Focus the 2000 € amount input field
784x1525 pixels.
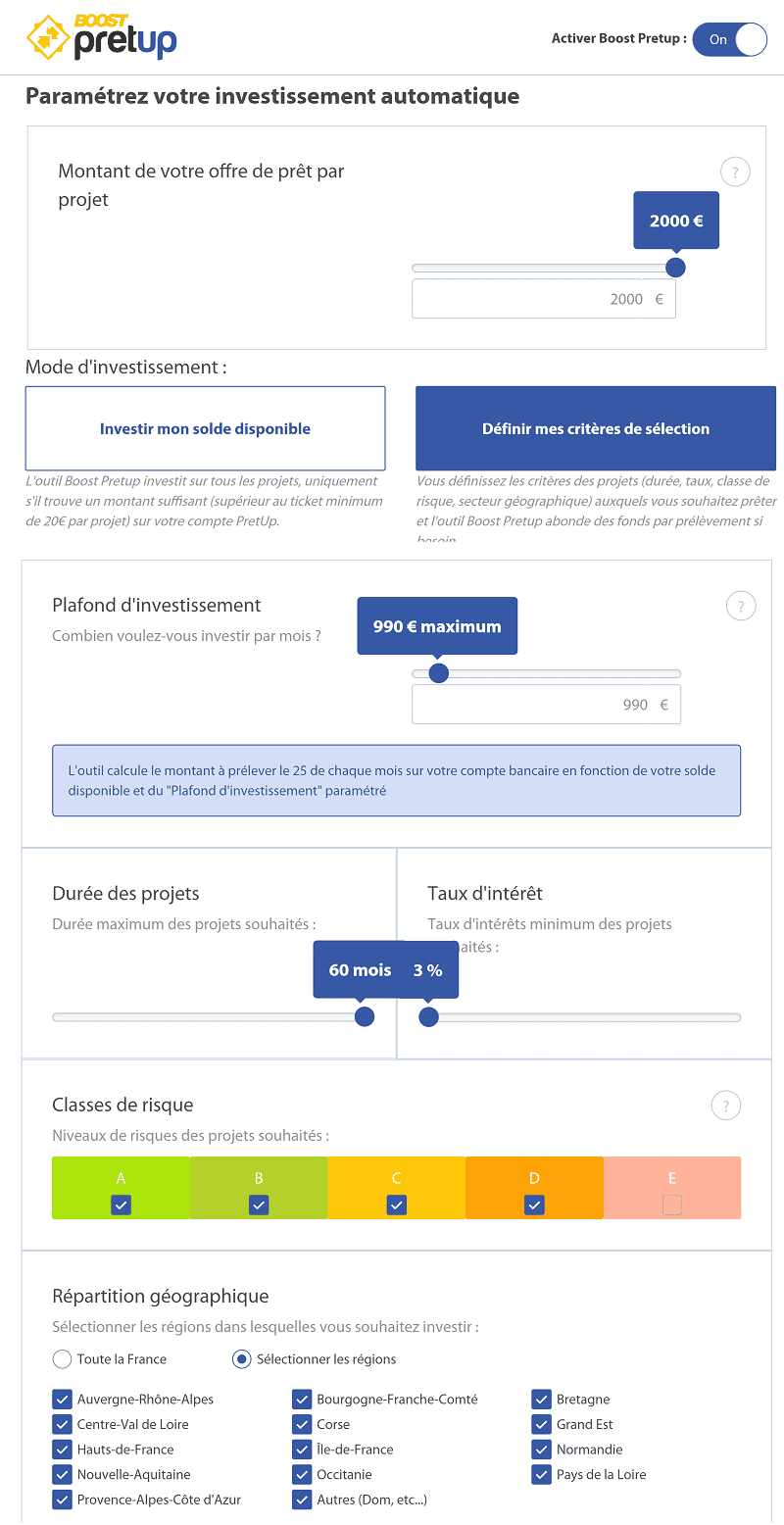pyautogui.click(x=544, y=299)
